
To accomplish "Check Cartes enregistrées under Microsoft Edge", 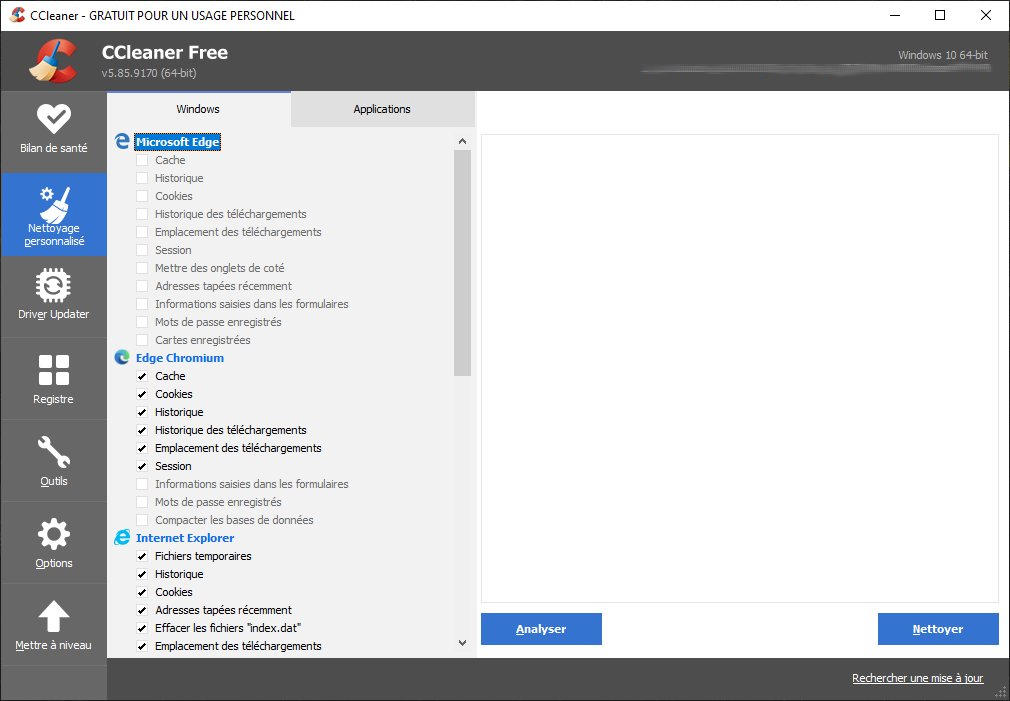I will [142, 340].
